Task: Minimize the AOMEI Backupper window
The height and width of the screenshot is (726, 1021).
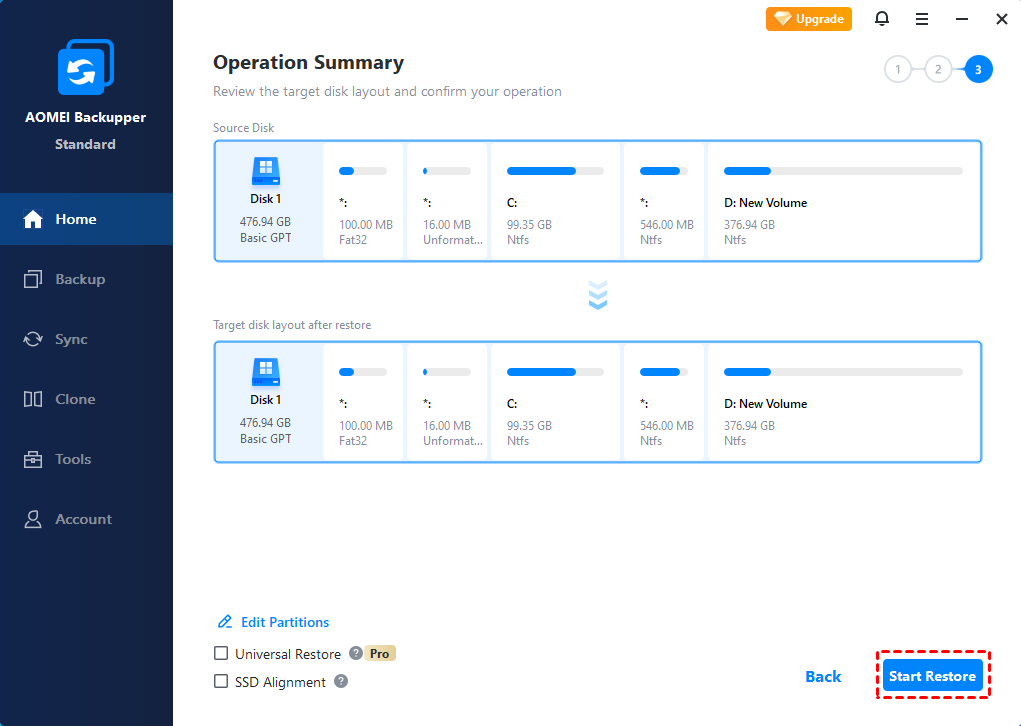Action: click(962, 19)
